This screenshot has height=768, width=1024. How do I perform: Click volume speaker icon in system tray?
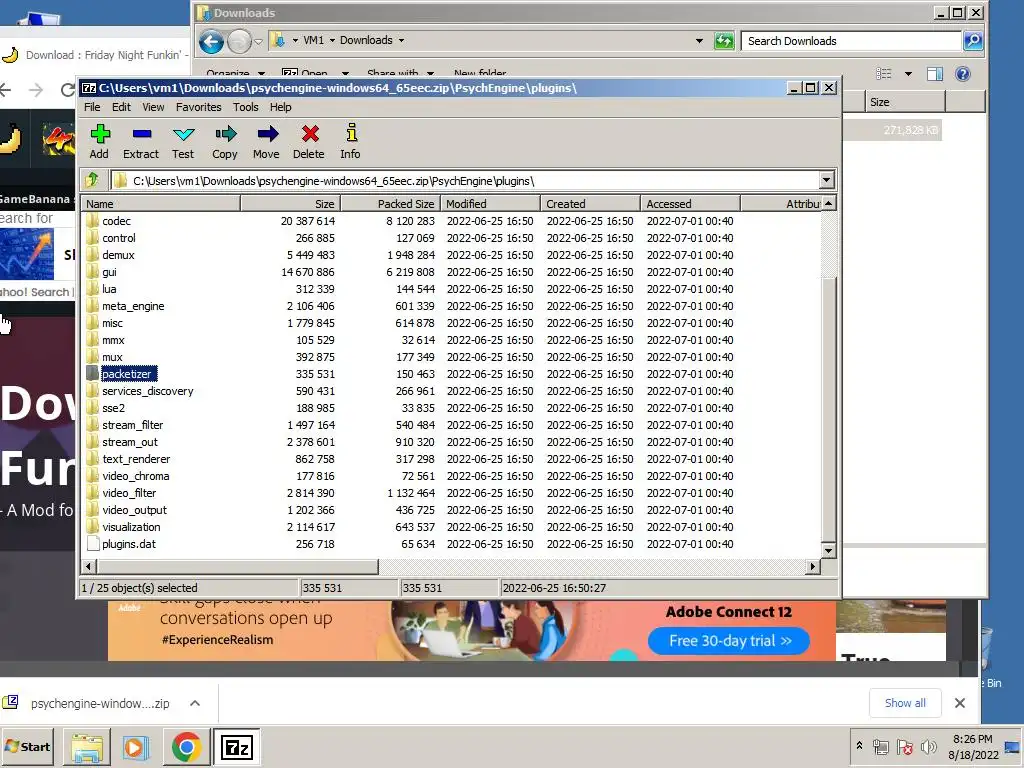point(928,746)
